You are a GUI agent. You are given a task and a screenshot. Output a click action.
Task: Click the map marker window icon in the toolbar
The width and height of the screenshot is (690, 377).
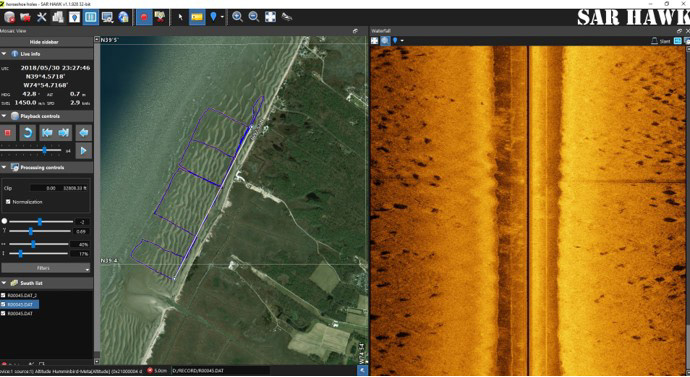click(74, 17)
